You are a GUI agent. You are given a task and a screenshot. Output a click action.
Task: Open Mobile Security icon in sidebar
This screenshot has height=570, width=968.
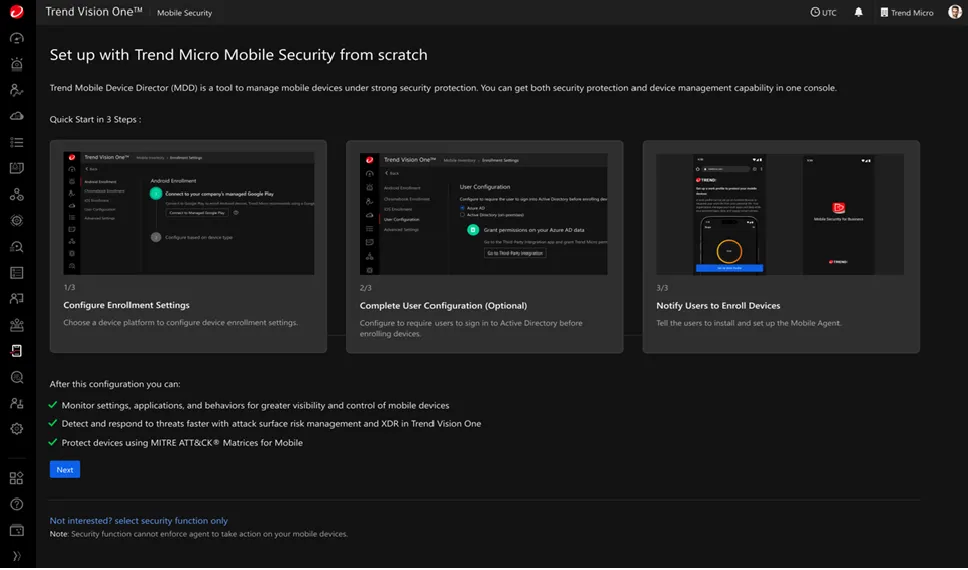click(x=16, y=351)
